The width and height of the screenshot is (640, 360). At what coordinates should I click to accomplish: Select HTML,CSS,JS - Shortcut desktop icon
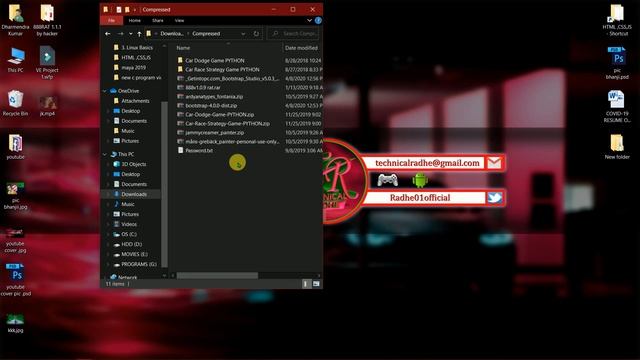pyautogui.click(x=617, y=20)
